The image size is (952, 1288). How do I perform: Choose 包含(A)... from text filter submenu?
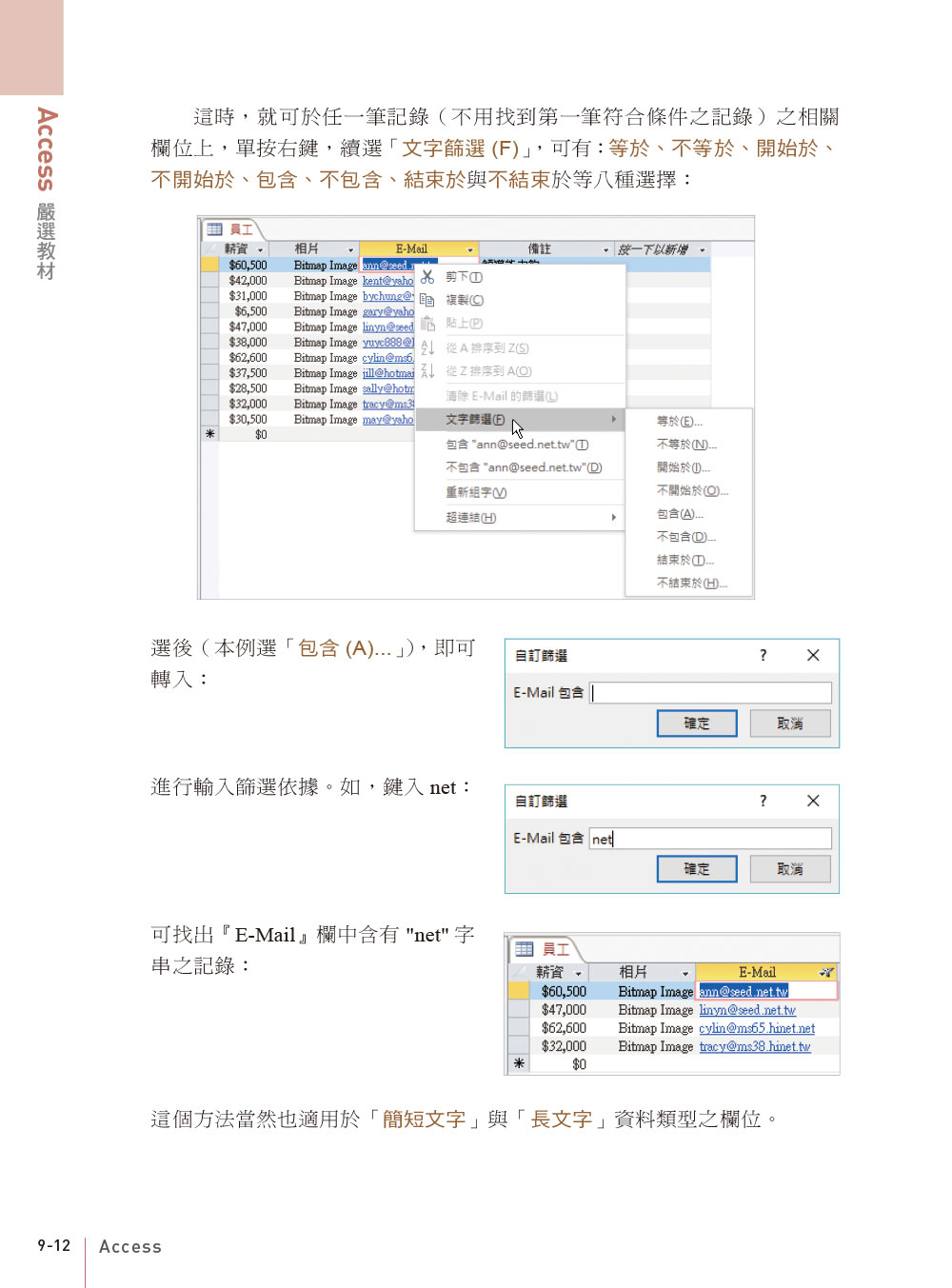pos(680,514)
